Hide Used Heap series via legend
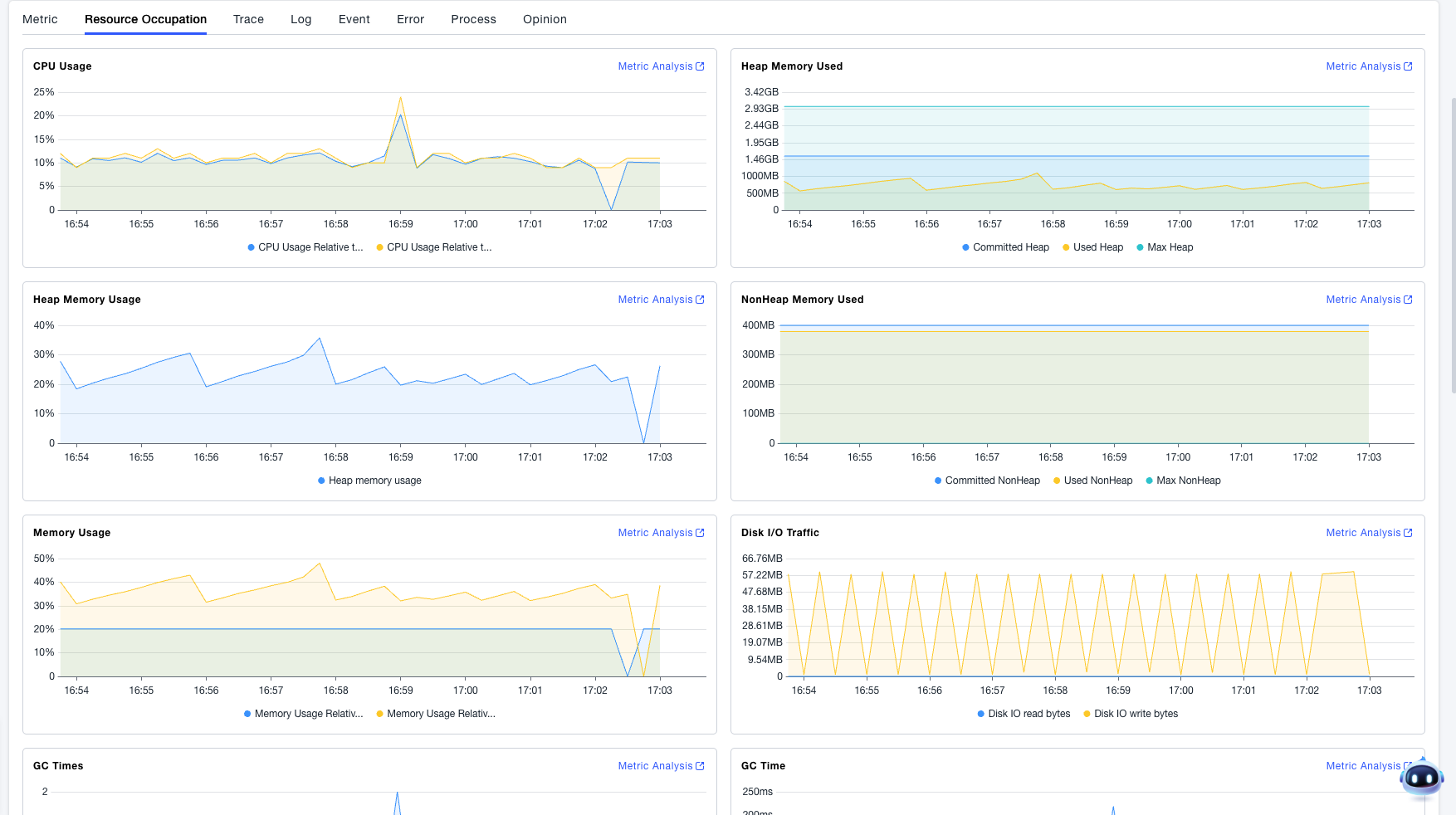The width and height of the screenshot is (1456, 815). coord(1092,247)
